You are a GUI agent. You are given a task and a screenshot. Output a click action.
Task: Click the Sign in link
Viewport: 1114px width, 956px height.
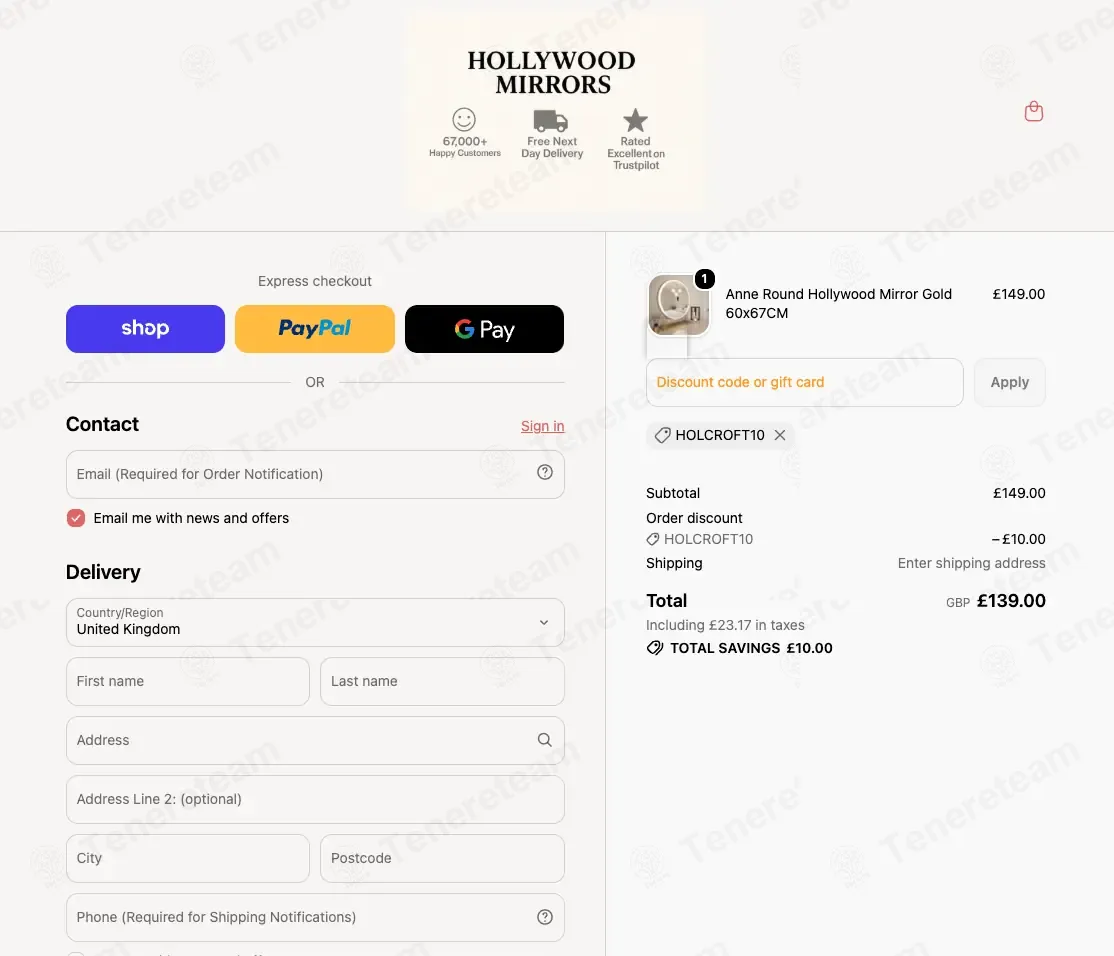[x=543, y=425]
